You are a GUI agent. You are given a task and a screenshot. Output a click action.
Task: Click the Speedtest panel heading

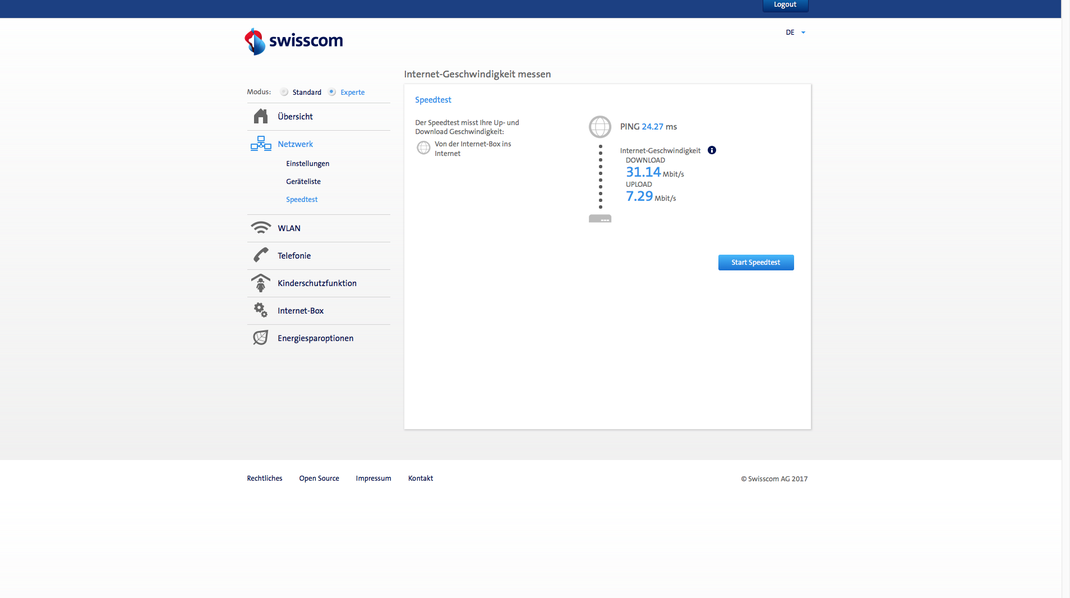pos(433,100)
